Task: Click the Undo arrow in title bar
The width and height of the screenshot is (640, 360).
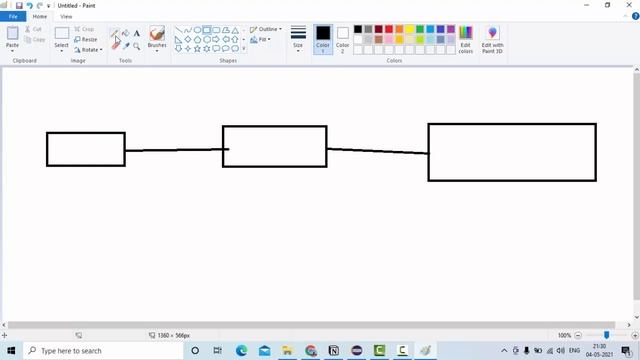Action: coord(29,6)
